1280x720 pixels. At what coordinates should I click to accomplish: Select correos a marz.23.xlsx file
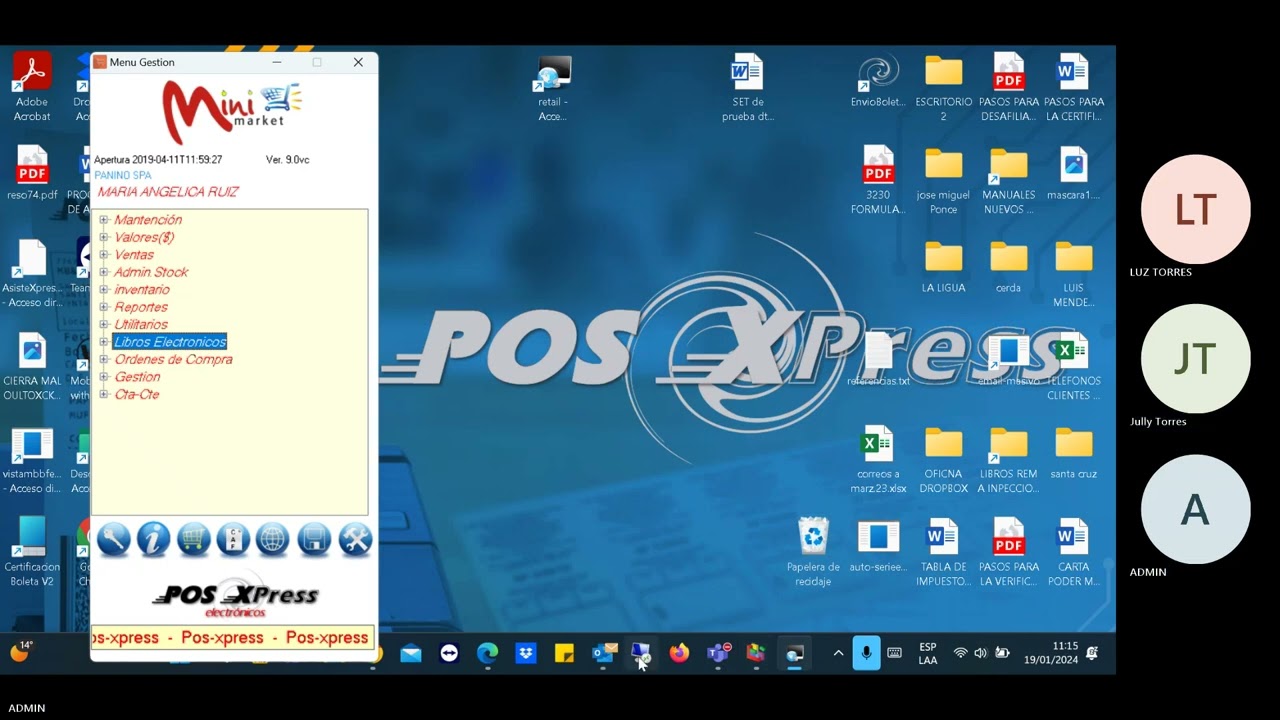pyautogui.click(x=880, y=460)
